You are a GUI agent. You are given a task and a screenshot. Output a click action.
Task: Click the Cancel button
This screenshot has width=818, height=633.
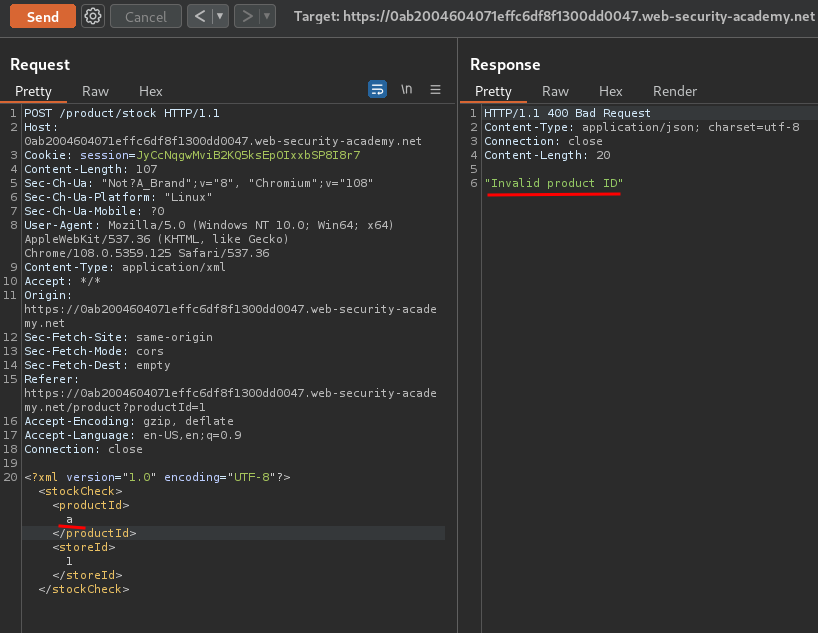pos(146,17)
